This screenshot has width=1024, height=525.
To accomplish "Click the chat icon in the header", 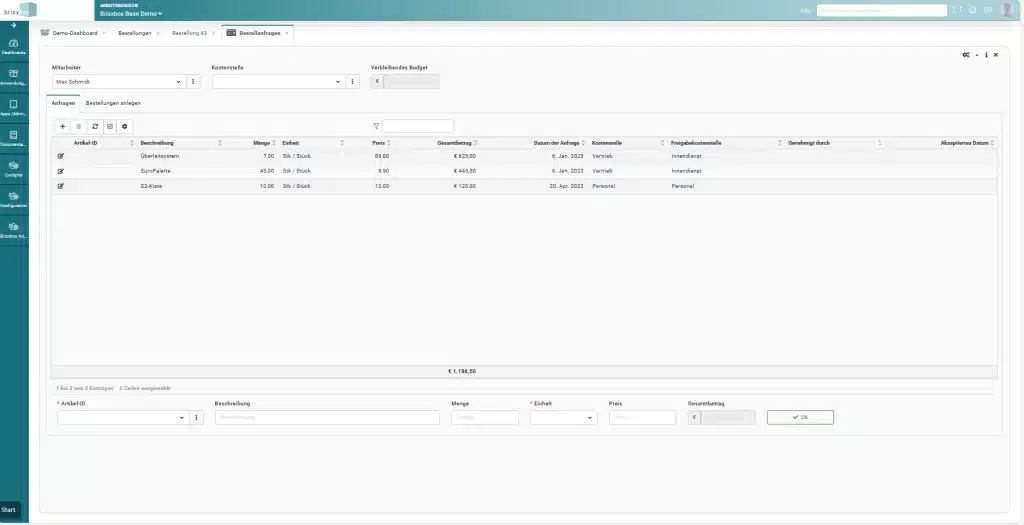I will (x=989, y=10).
